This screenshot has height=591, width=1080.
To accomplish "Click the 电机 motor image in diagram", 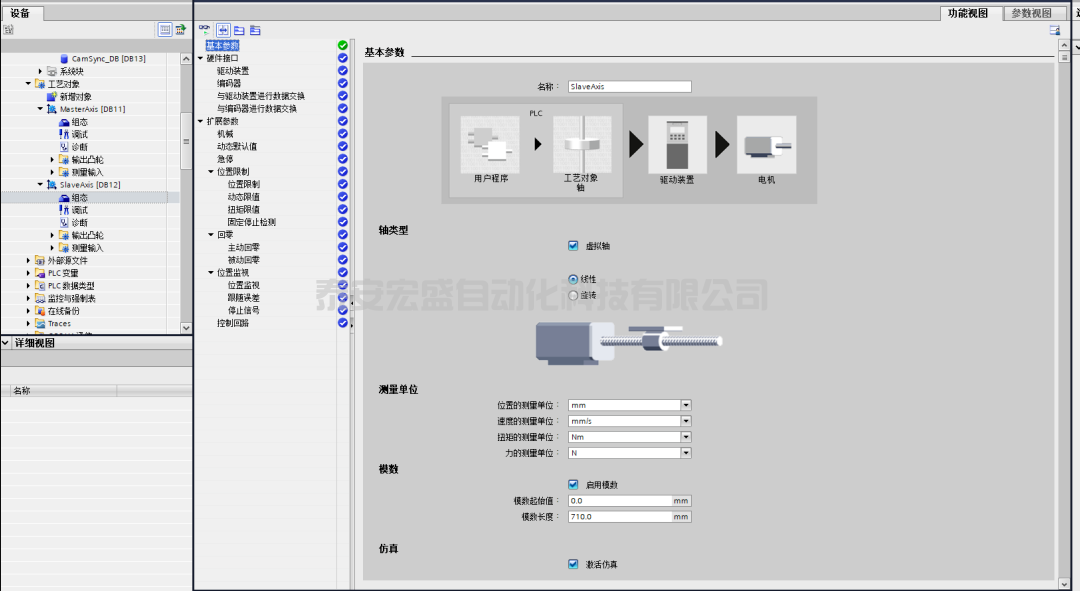I will [766, 145].
